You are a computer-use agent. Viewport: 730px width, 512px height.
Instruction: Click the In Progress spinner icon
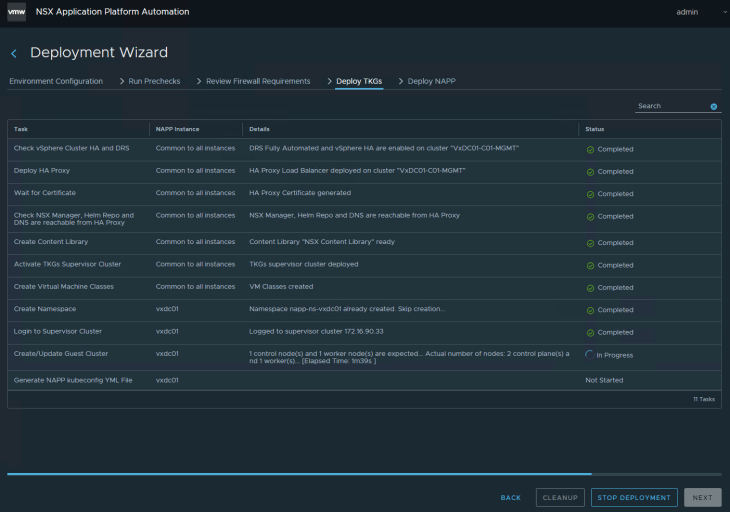(590, 354)
